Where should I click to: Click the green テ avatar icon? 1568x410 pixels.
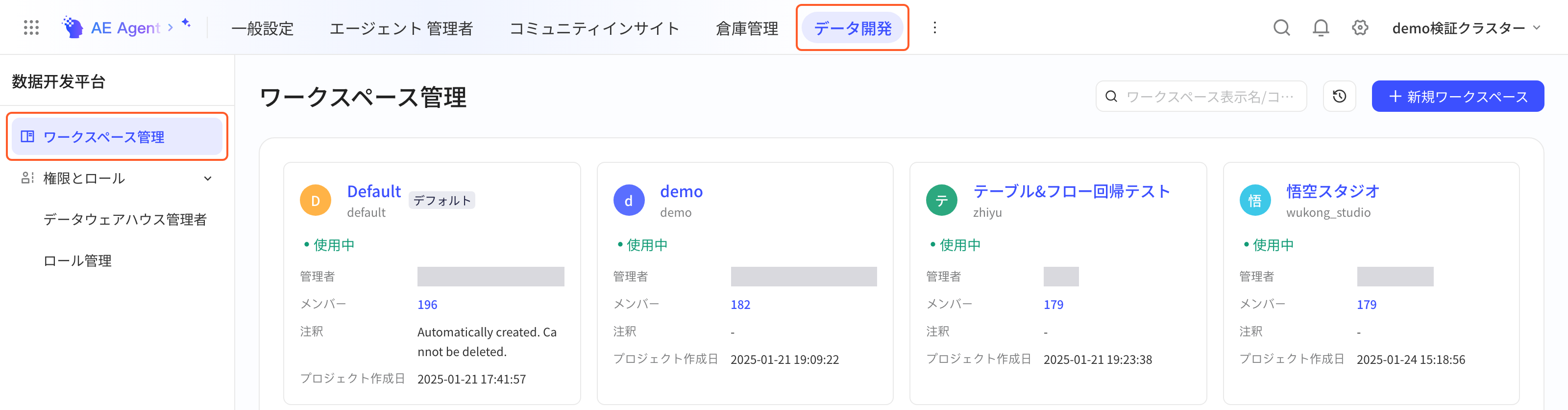tap(942, 201)
